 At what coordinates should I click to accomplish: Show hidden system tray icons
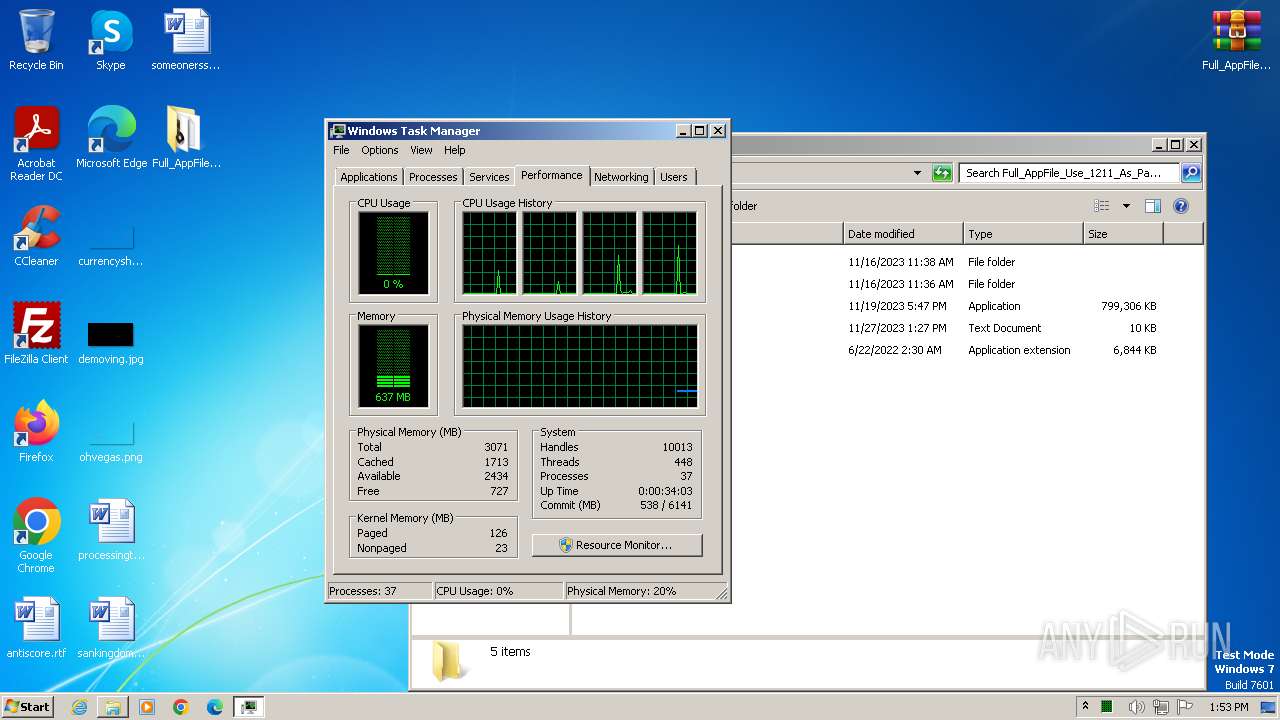pyautogui.click(x=1085, y=707)
